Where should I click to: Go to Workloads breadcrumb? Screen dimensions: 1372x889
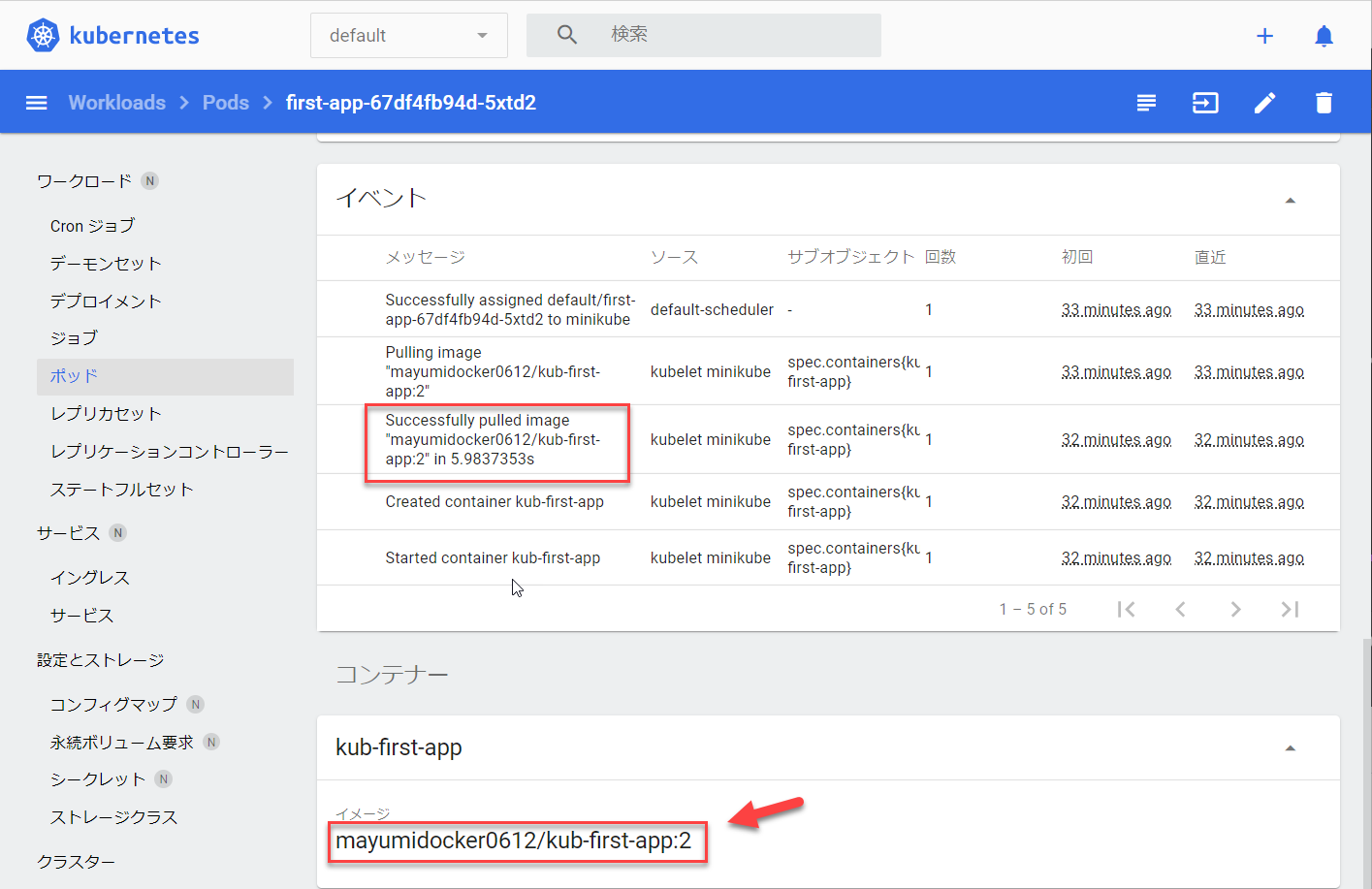tap(117, 103)
